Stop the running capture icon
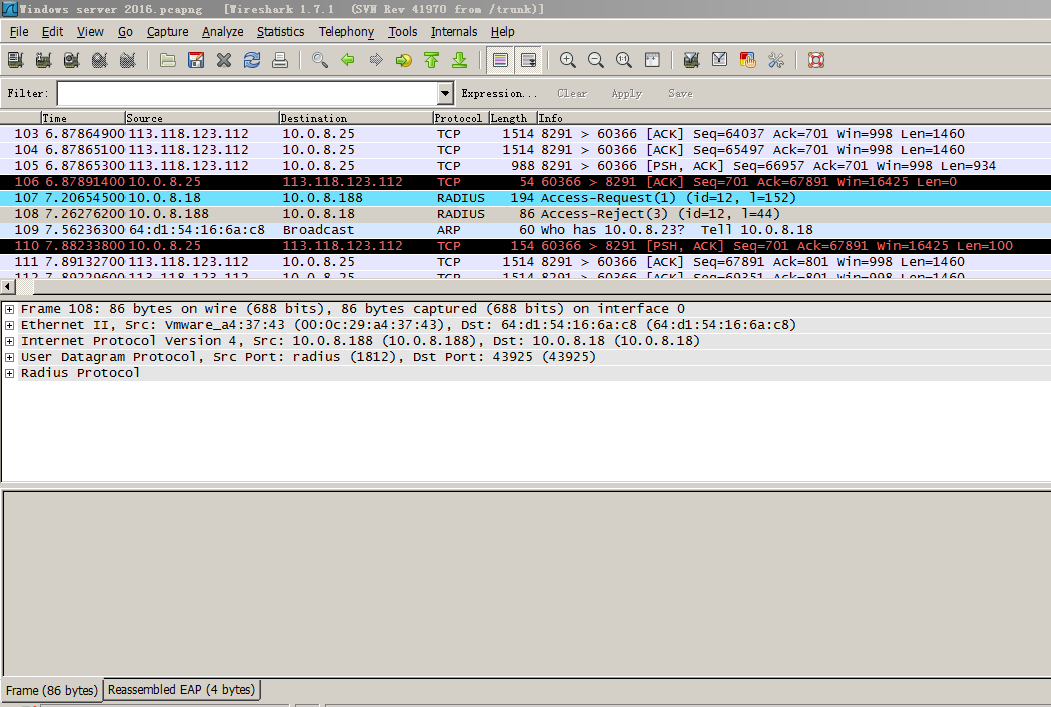Viewport: 1051px width, 707px height. point(100,60)
